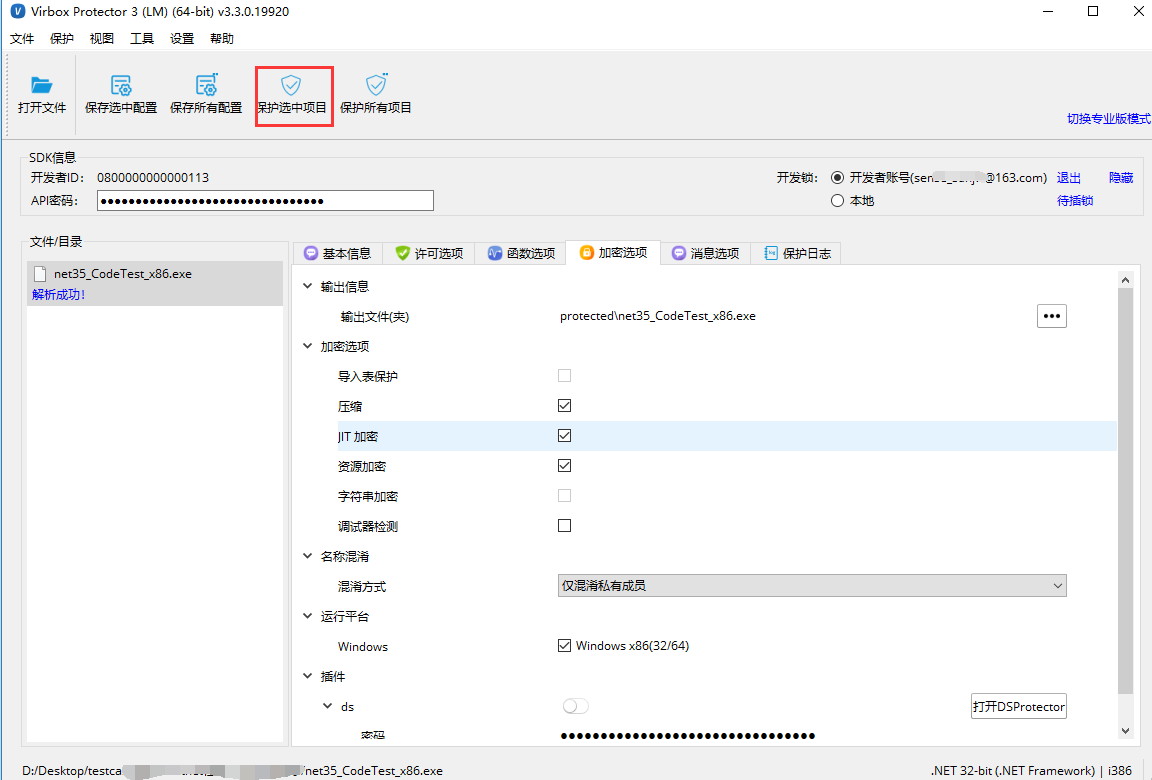
Task: Switch to the 许可选项 tab
Action: tap(429, 253)
